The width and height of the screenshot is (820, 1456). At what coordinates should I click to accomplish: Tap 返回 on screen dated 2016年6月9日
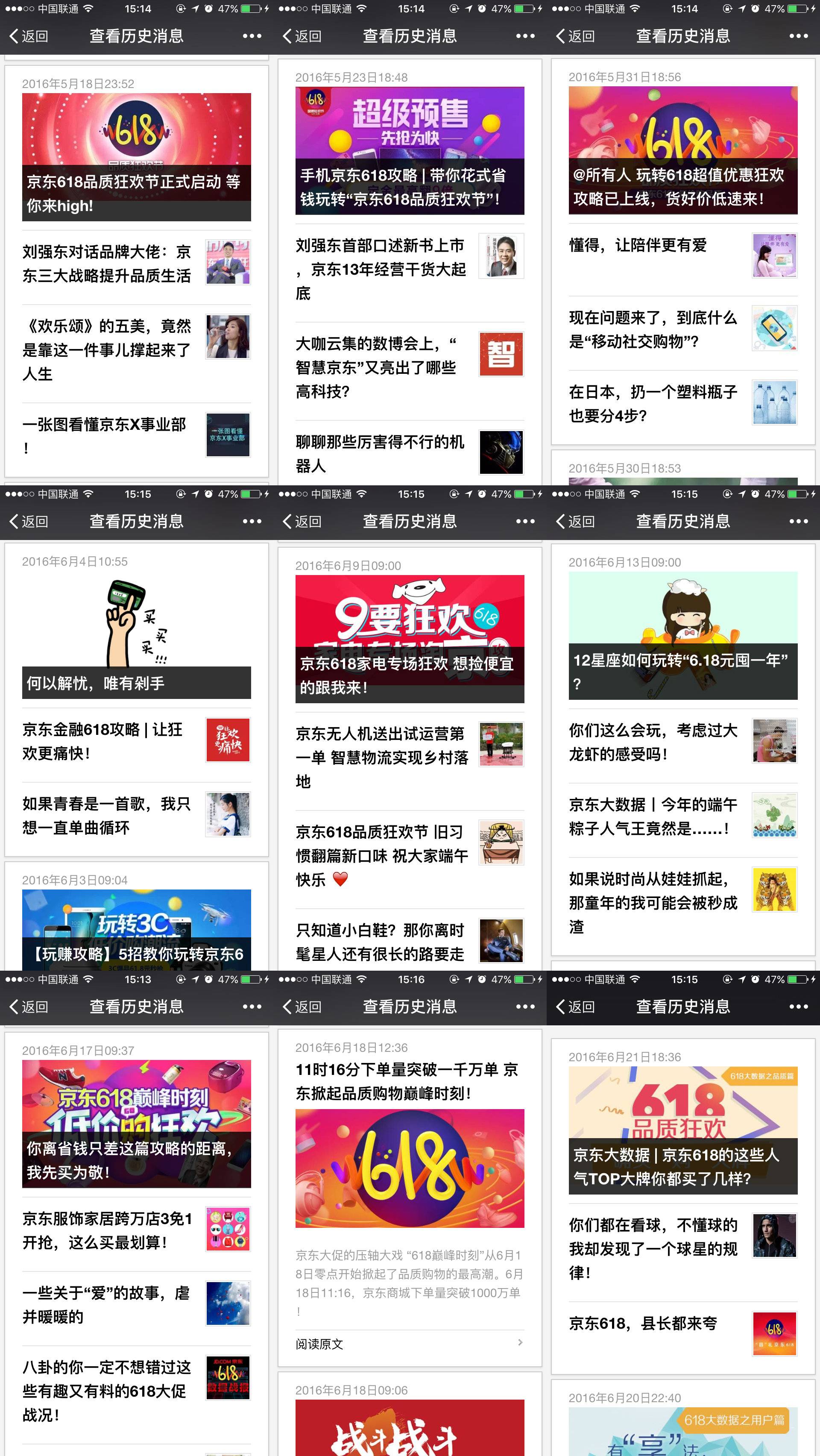(x=302, y=521)
